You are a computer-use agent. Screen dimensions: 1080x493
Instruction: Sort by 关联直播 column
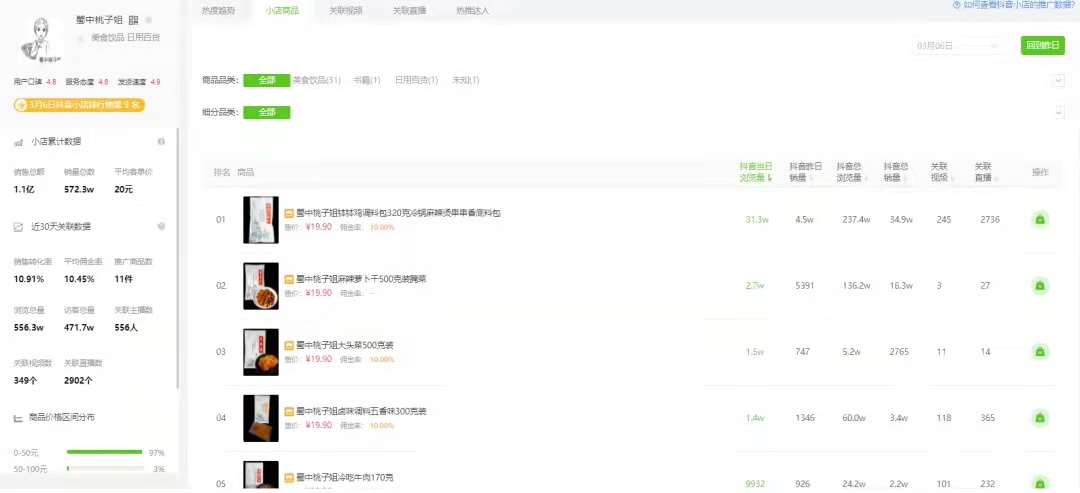pos(986,172)
